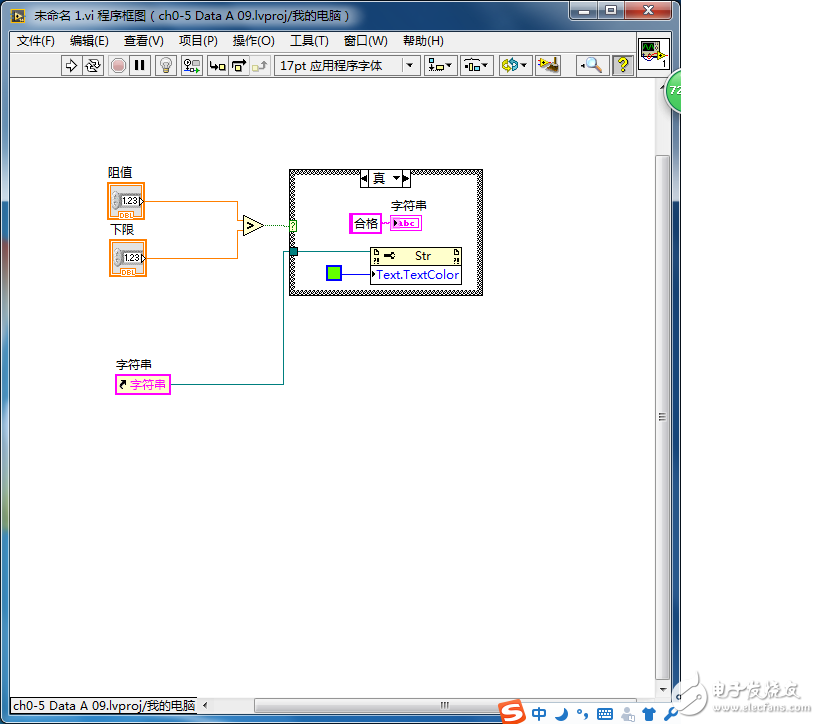819x724 pixels.
Task: Select the Greater Than comparison node
Action: coord(253,226)
